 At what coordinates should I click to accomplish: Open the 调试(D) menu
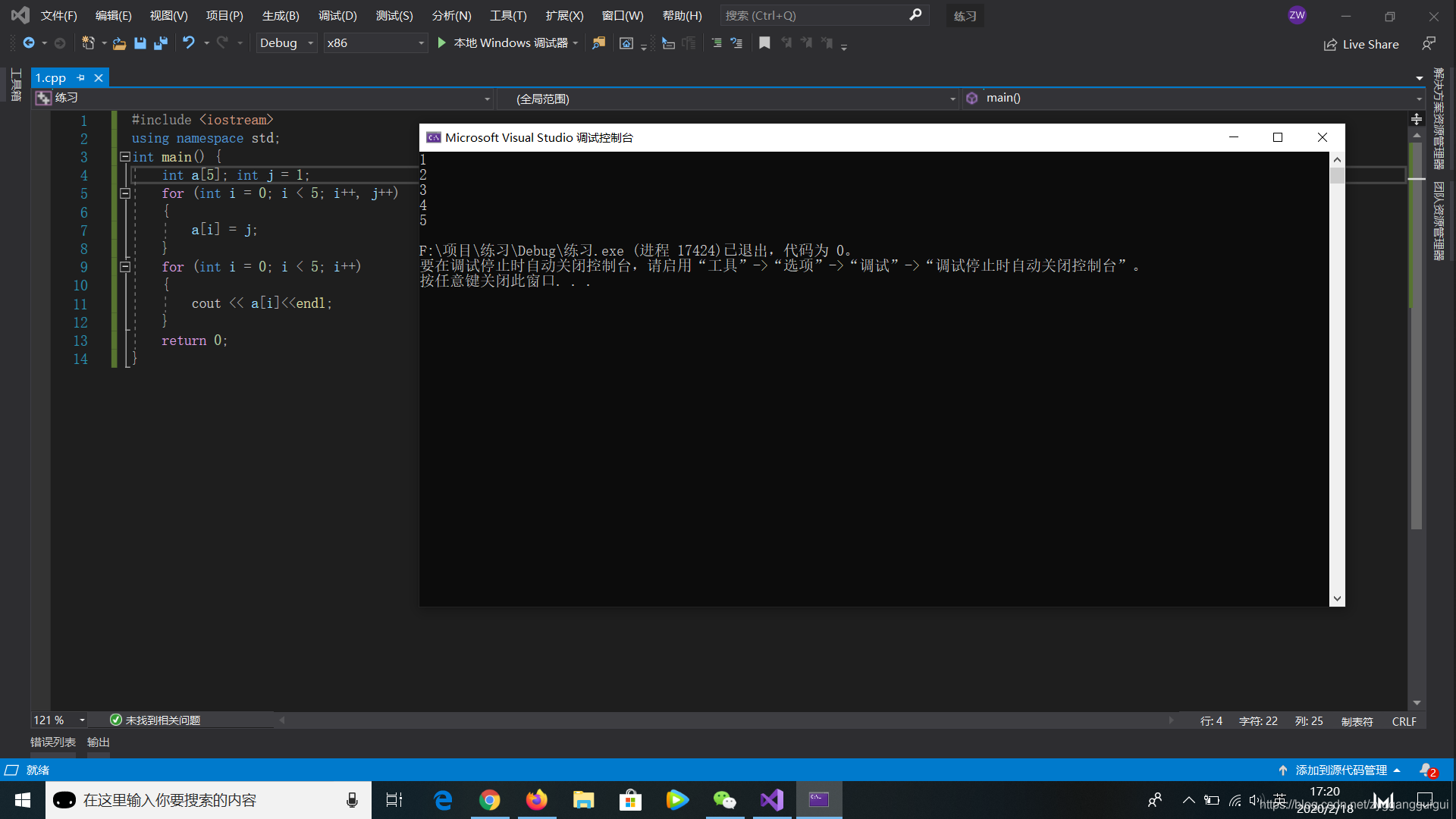(x=337, y=15)
